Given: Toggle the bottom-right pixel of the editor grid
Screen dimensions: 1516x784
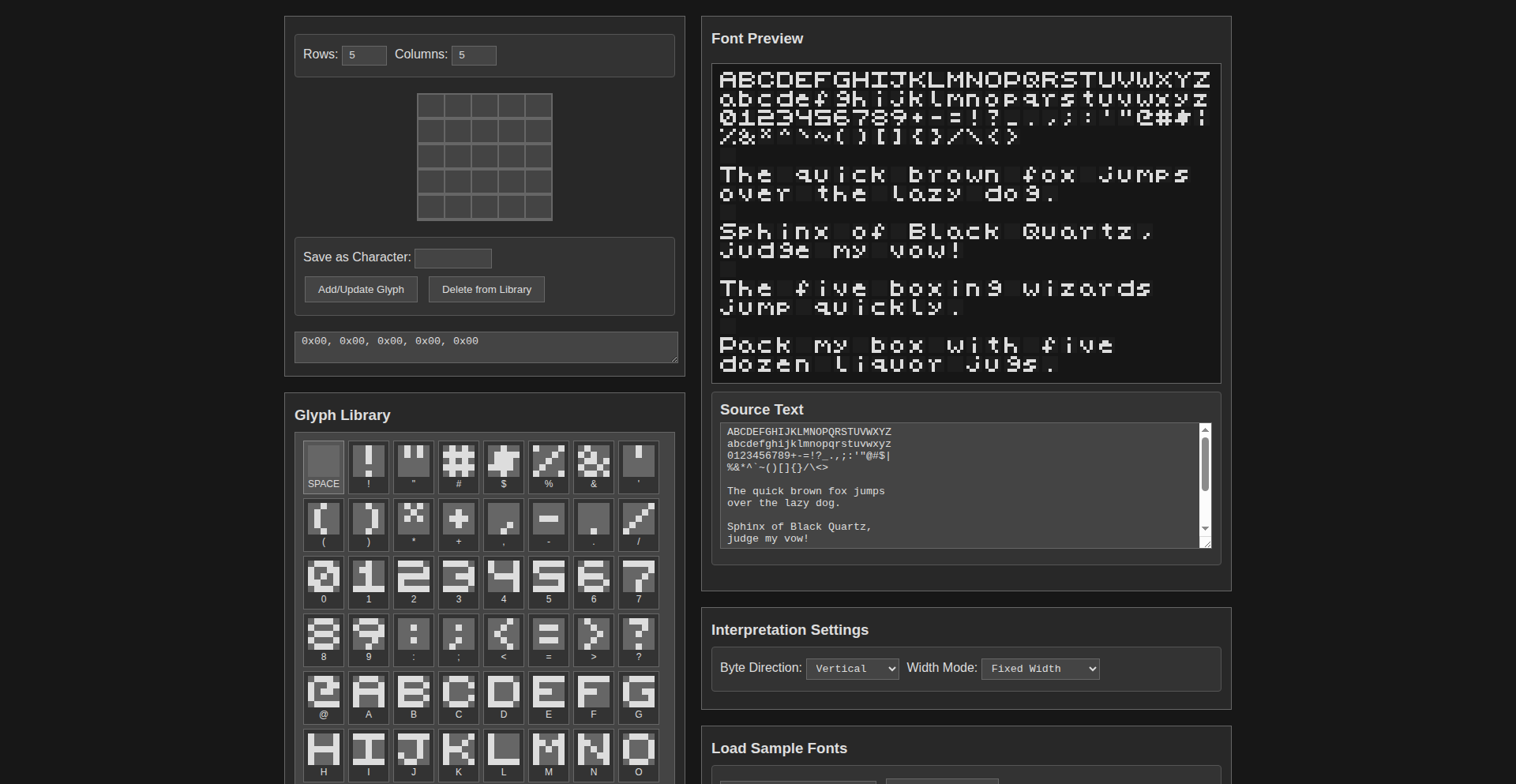Looking at the screenshot, I should pos(538,208).
